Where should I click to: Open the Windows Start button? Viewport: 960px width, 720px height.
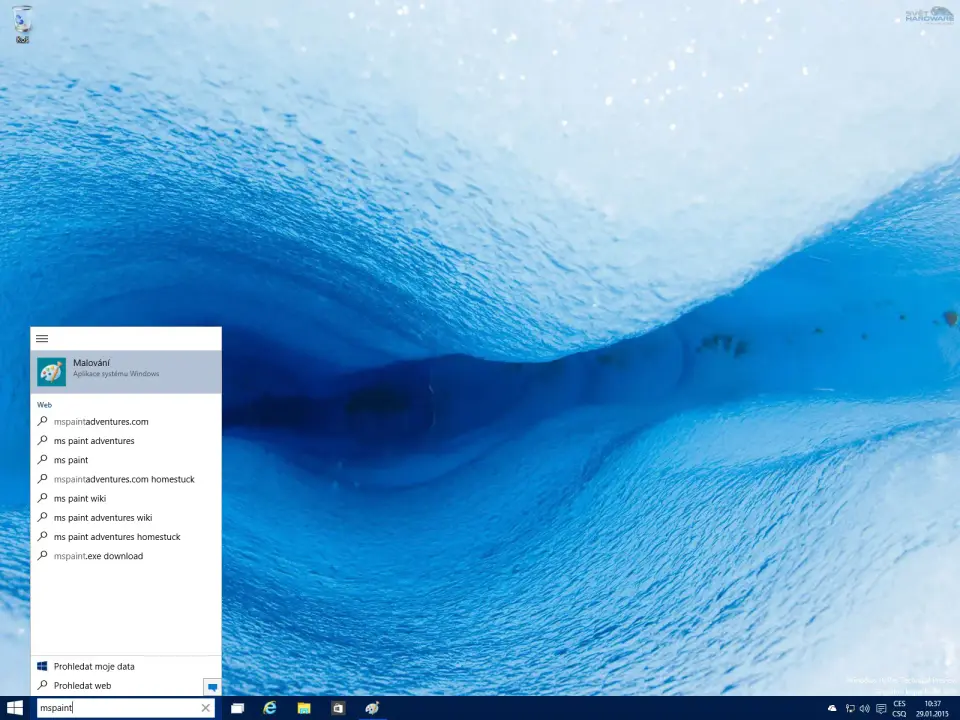15,708
